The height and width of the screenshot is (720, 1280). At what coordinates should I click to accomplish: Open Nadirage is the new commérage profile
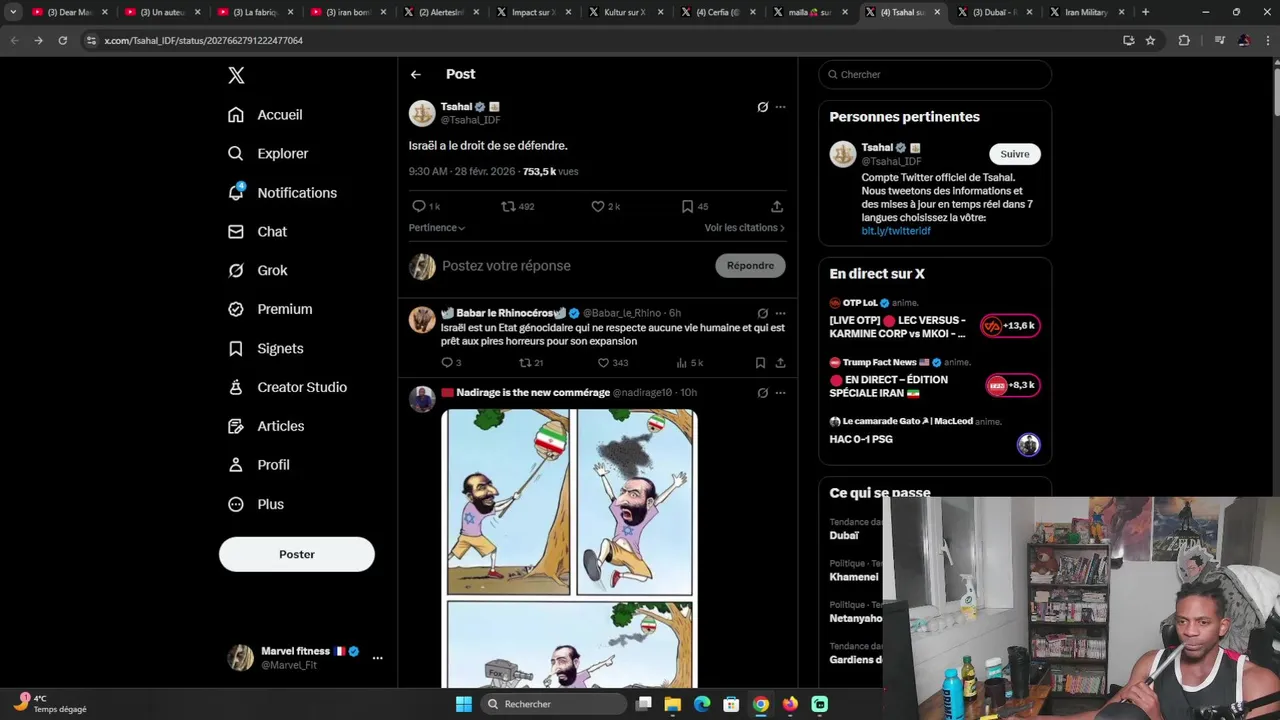pos(533,393)
